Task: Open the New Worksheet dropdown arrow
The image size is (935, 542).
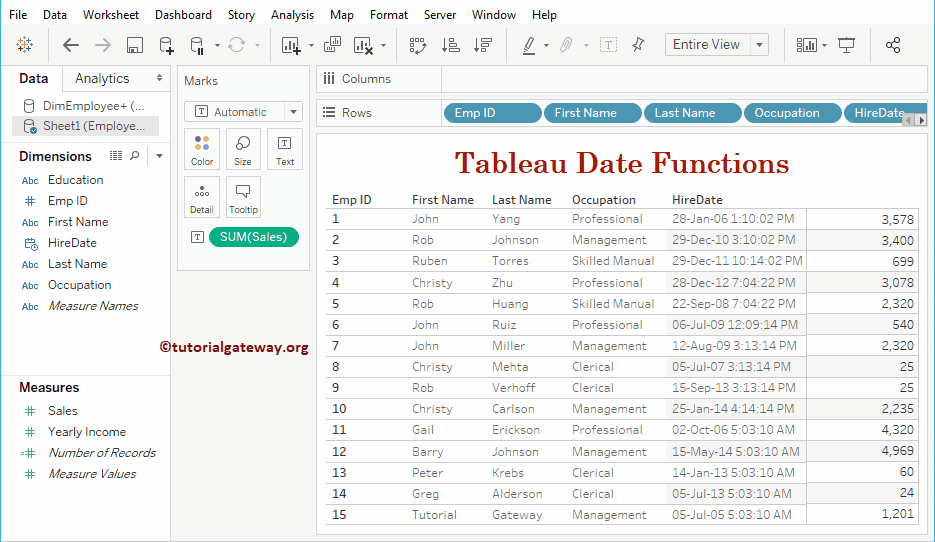Action: (311, 45)
